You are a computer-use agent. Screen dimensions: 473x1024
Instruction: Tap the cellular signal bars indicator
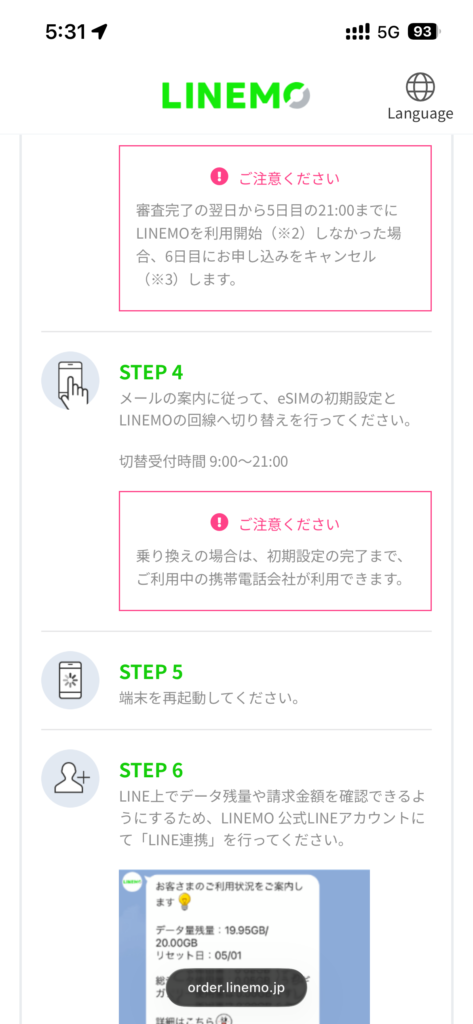click(358, 31)
